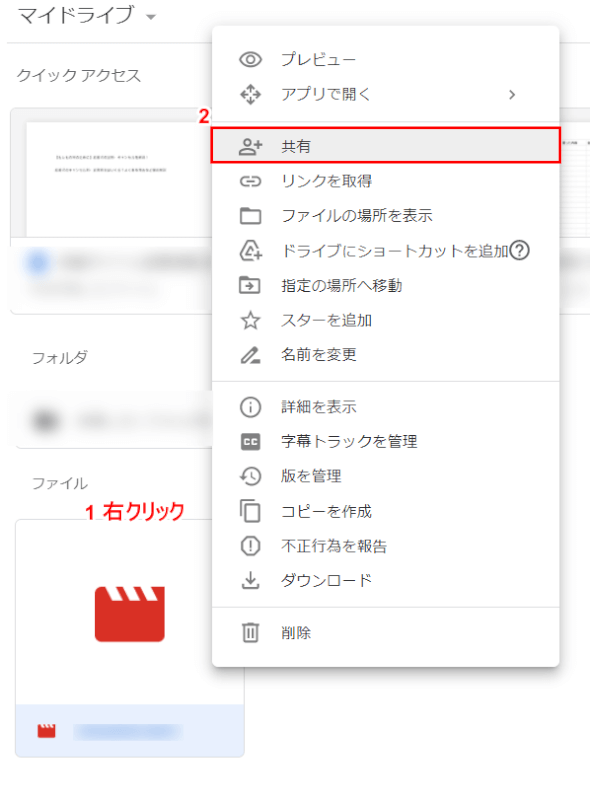
Task: Click the CC caption icon
Action: [x=250, y=442]
